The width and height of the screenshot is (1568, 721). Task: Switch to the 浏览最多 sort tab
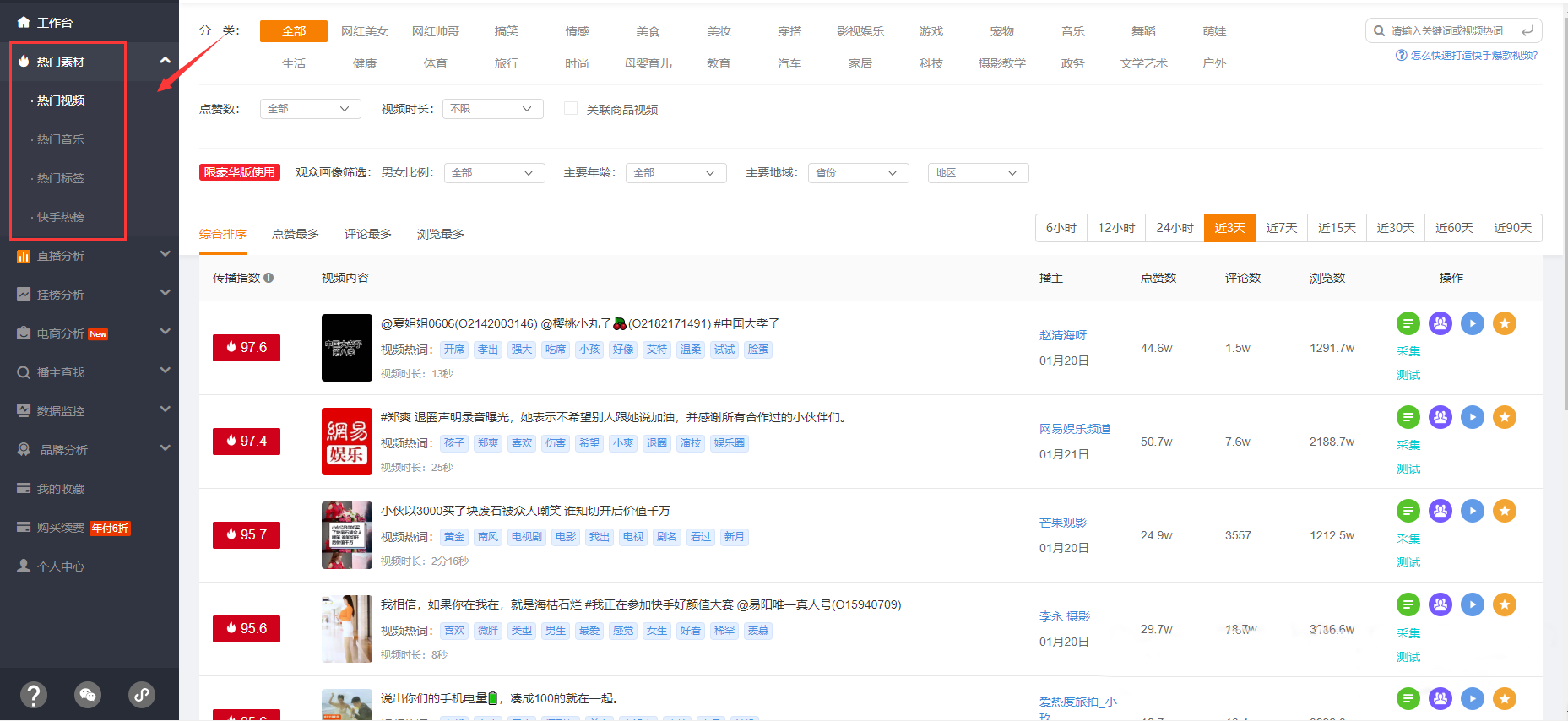(x=441, y=234)
